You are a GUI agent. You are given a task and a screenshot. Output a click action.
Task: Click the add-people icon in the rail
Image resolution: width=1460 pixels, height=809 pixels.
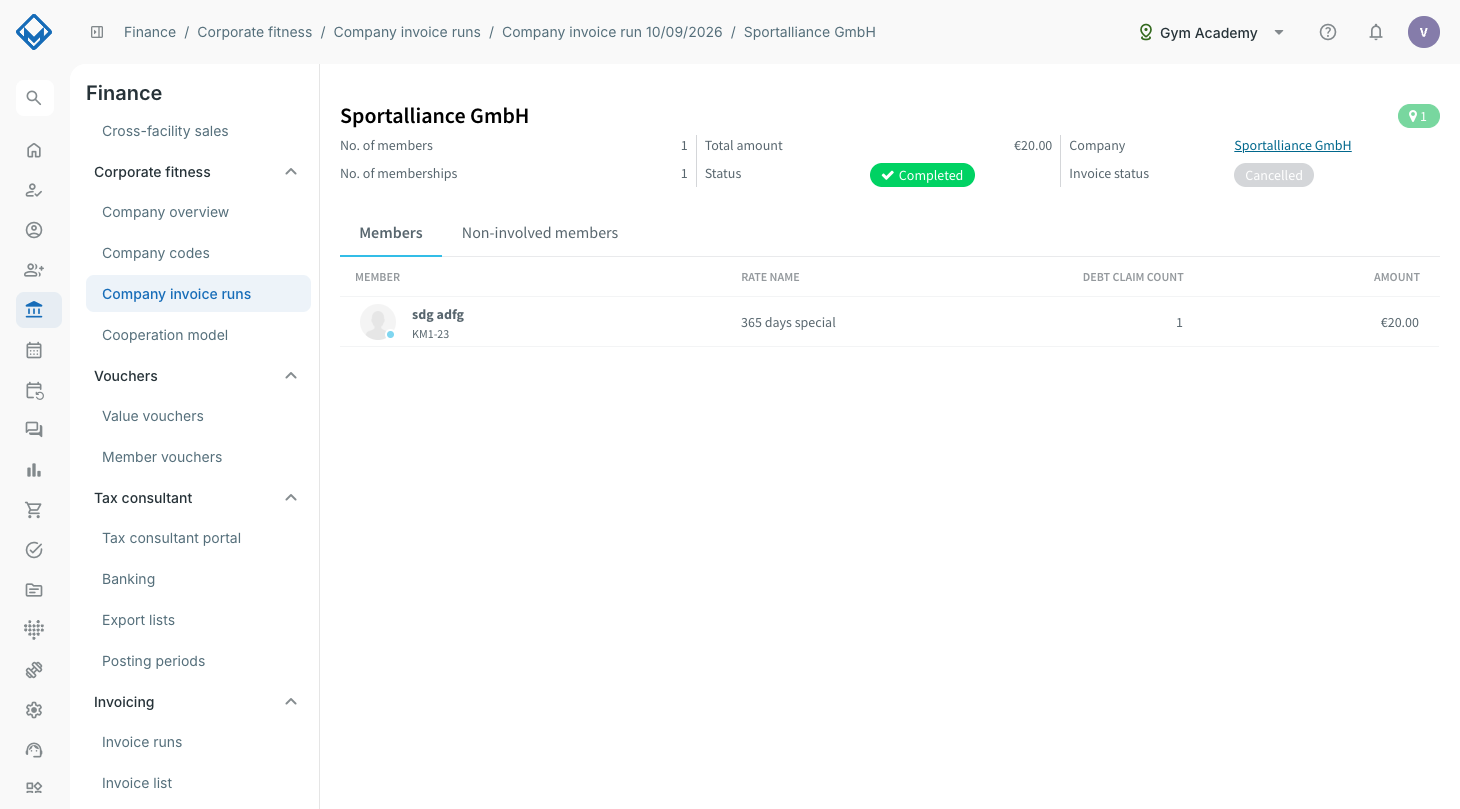tap(34, 270)
